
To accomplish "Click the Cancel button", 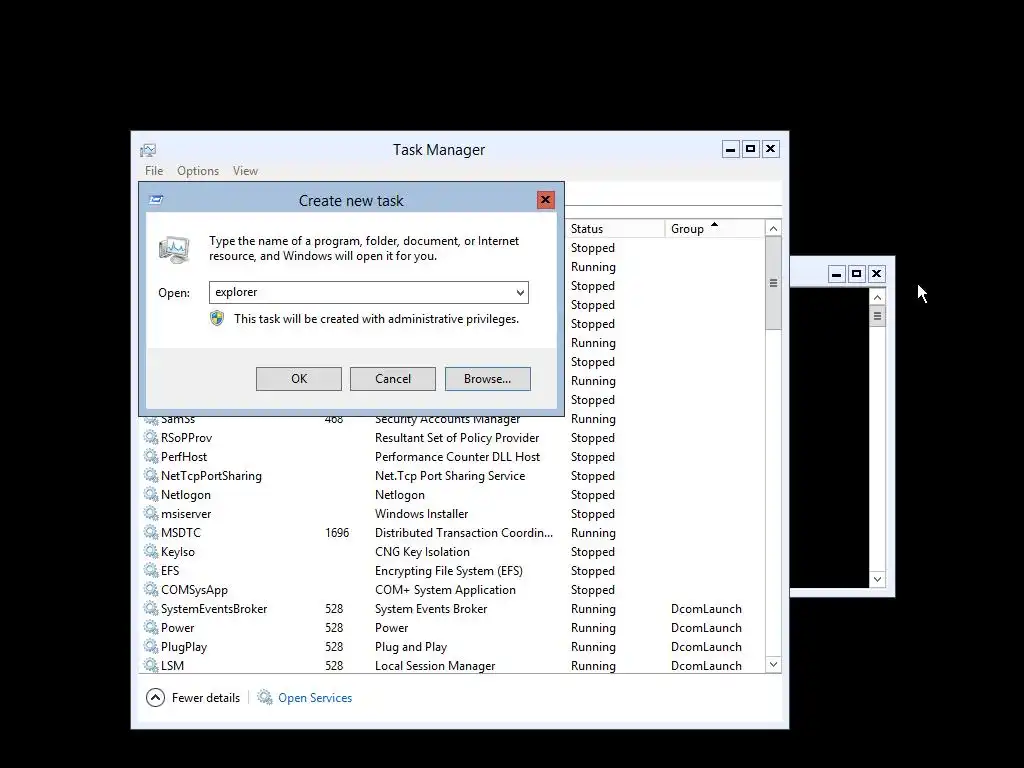I will point(392,379).
